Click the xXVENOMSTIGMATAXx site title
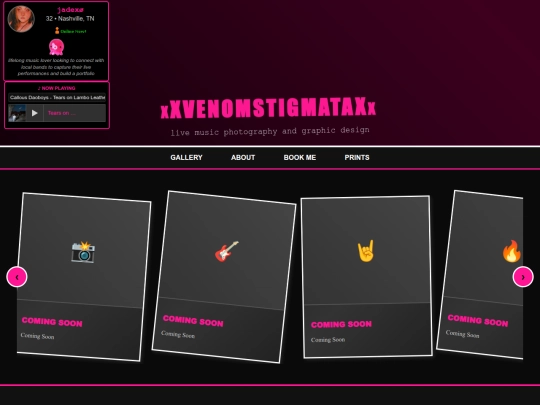This screenshot has height=405, width=540. click(x=268, y=108)
